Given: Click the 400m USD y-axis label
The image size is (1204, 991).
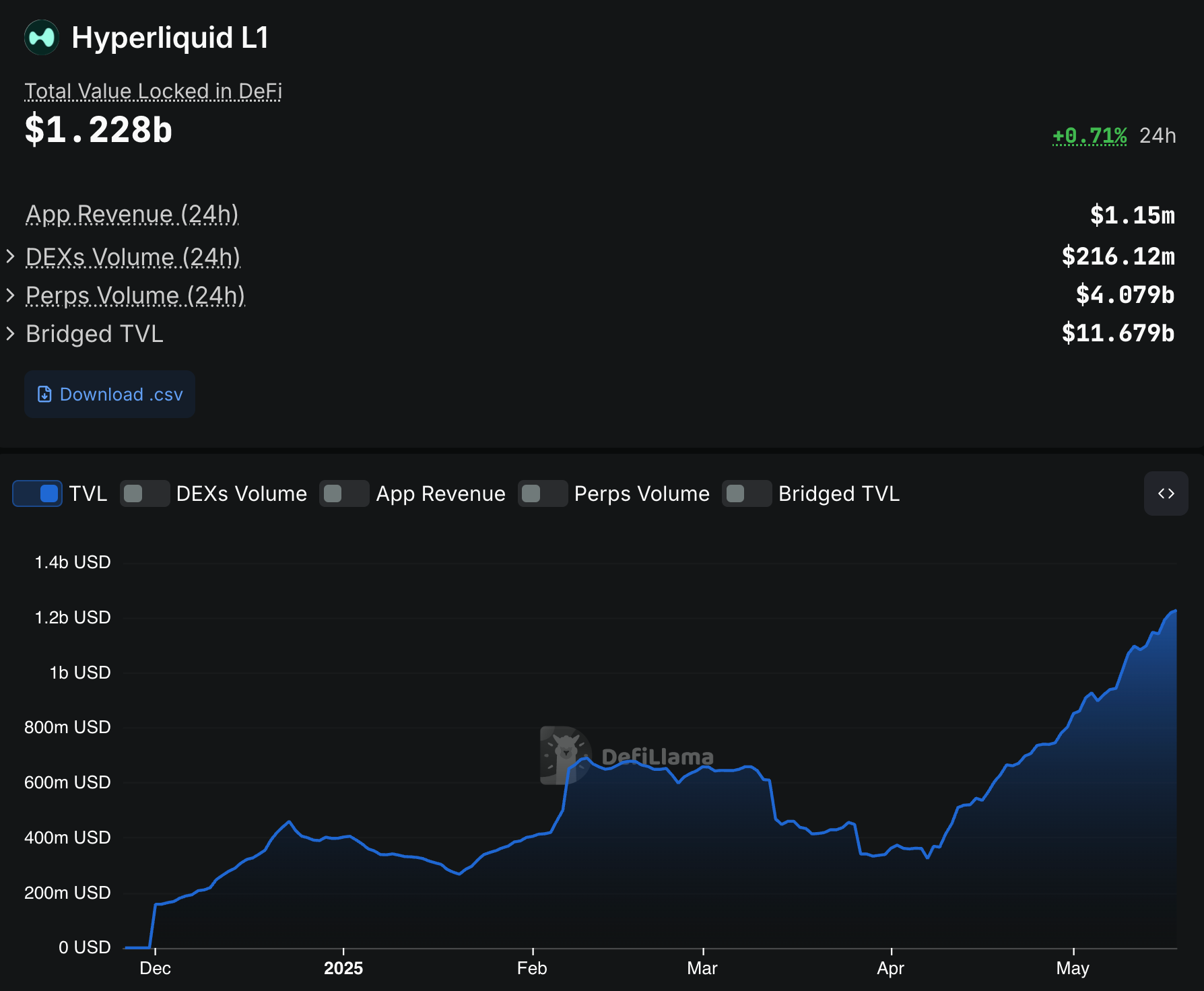Looking at the screenshot, I should pos(67,838).
